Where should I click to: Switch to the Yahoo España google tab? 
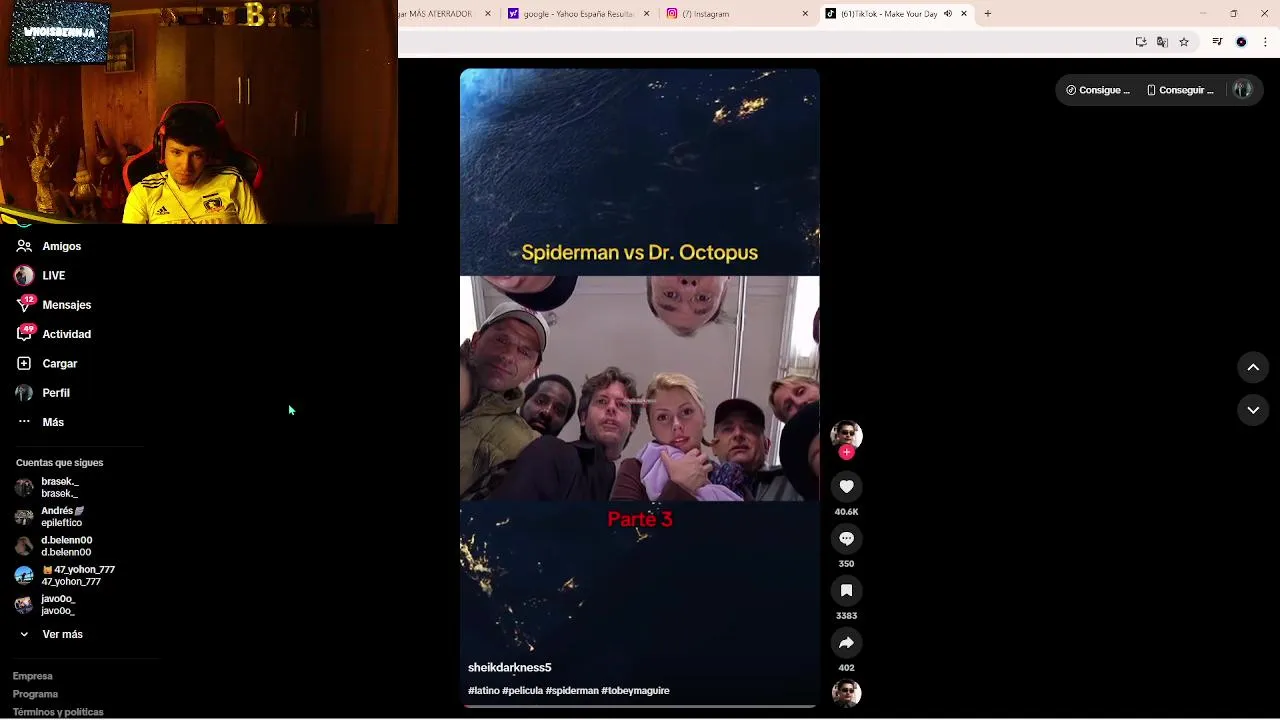[x=579, y=14]
